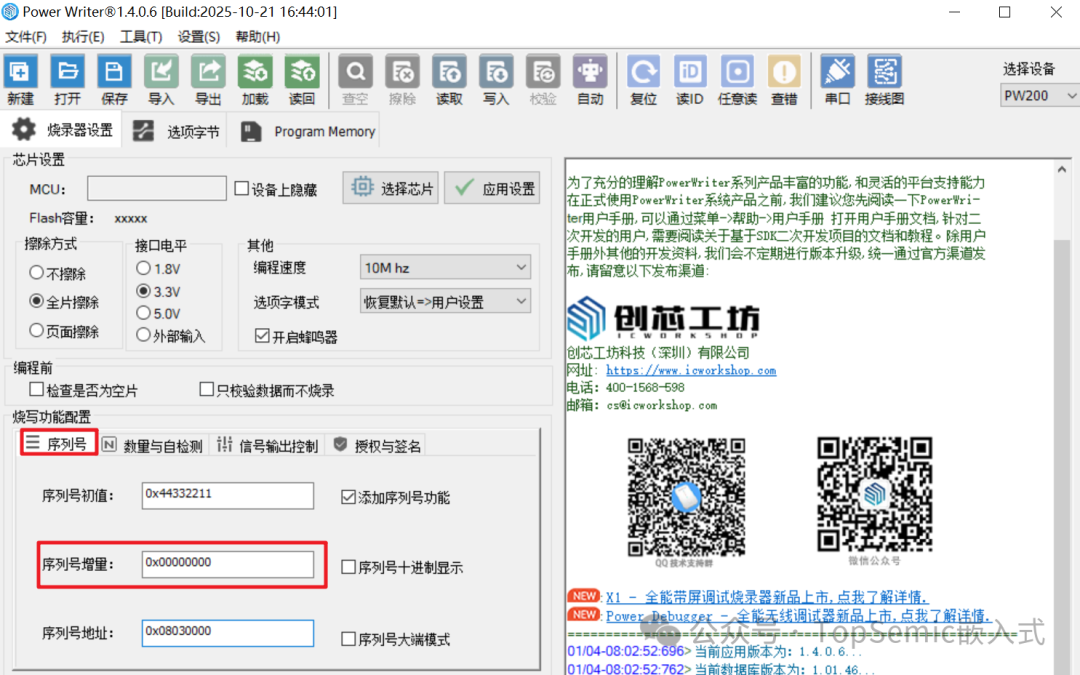Image resolution: width=1080 pixels, height=675 pixels.
Task: Click the 写入 (Write) toolbar icon
Action: point(496,78)
